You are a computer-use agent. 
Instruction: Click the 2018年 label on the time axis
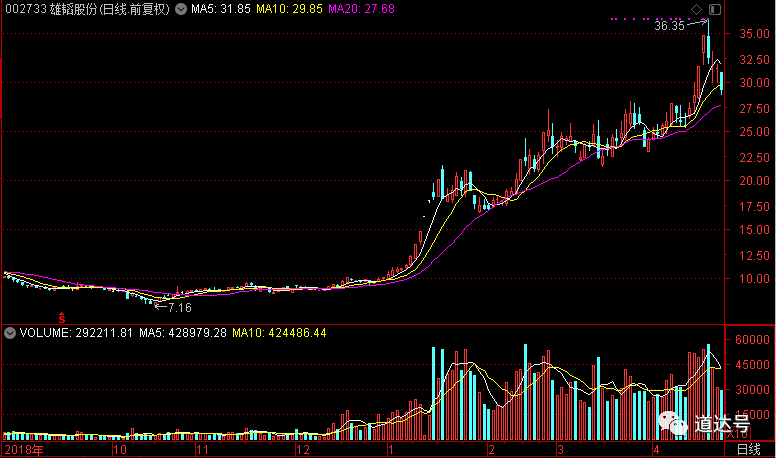[x=24, y=450]
